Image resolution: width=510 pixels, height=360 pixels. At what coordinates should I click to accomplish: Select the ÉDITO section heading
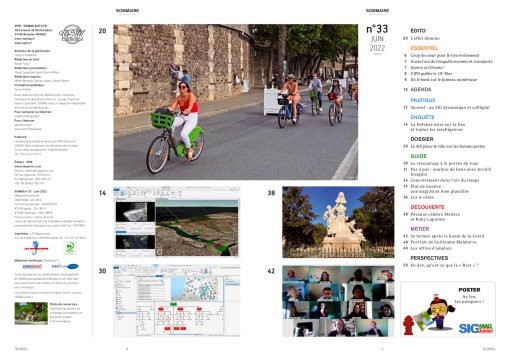418,31
